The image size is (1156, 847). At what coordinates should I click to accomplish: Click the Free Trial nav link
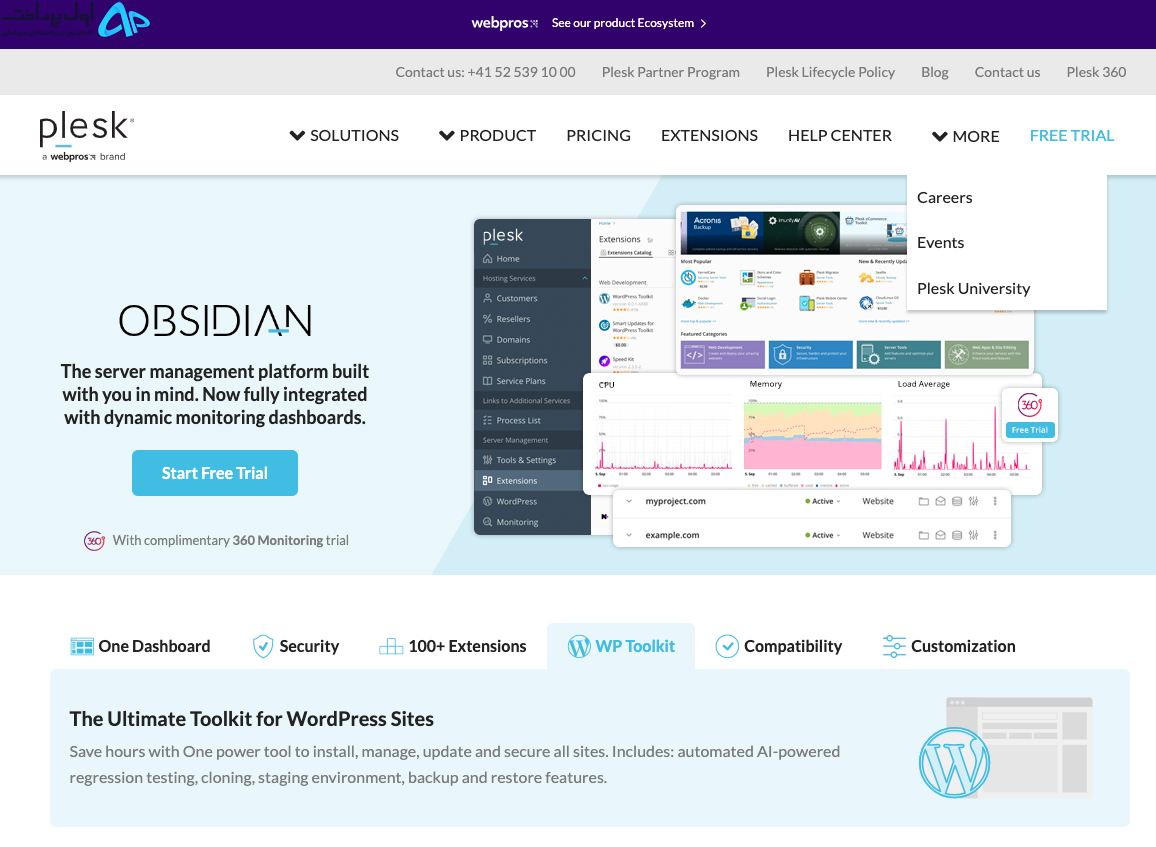(1072, 136)
